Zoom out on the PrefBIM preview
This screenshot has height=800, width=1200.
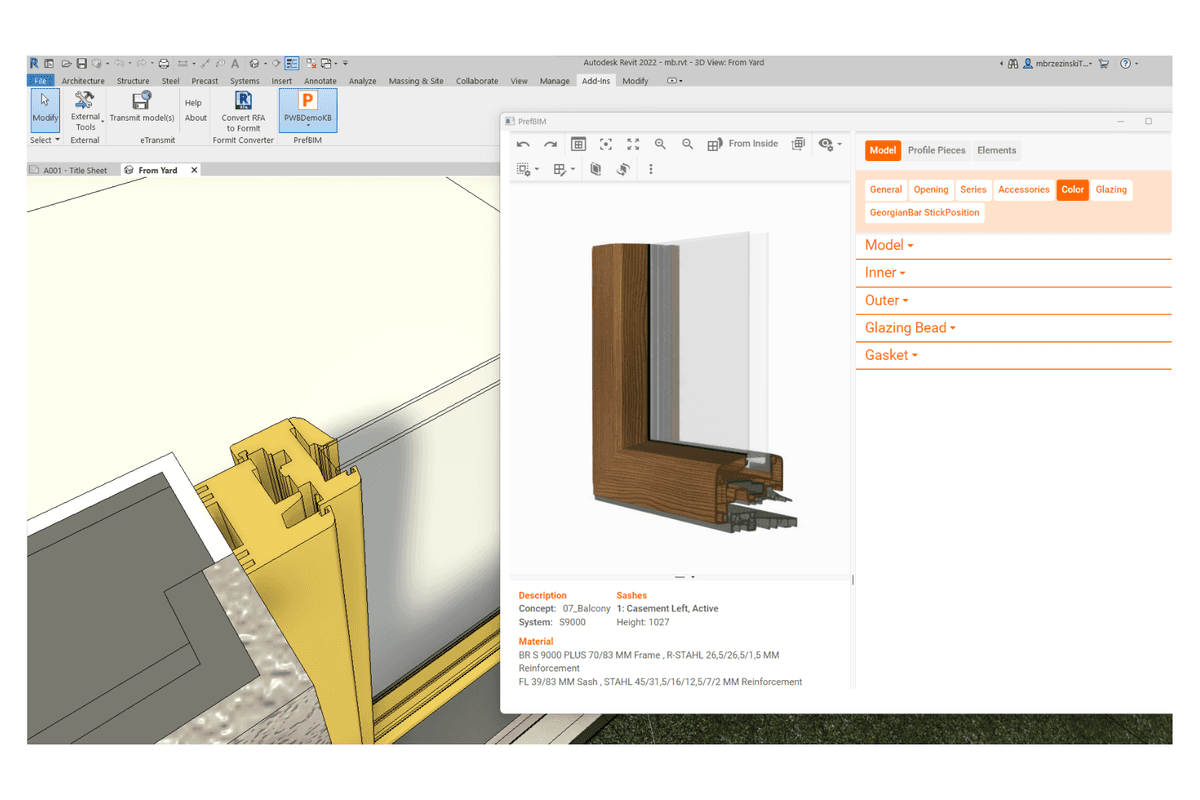688,144
